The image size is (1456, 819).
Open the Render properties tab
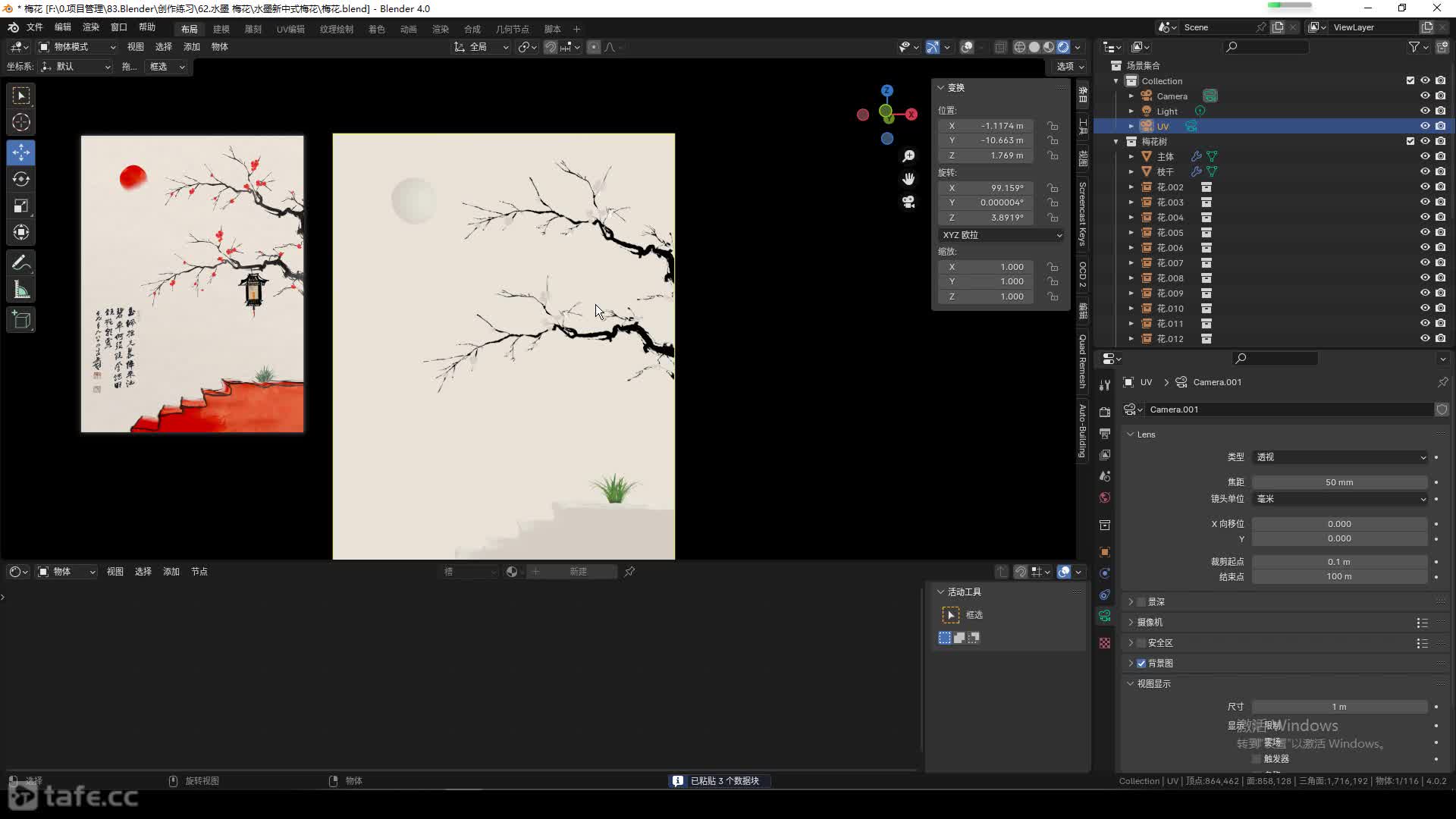click(x=1105, y=412)
